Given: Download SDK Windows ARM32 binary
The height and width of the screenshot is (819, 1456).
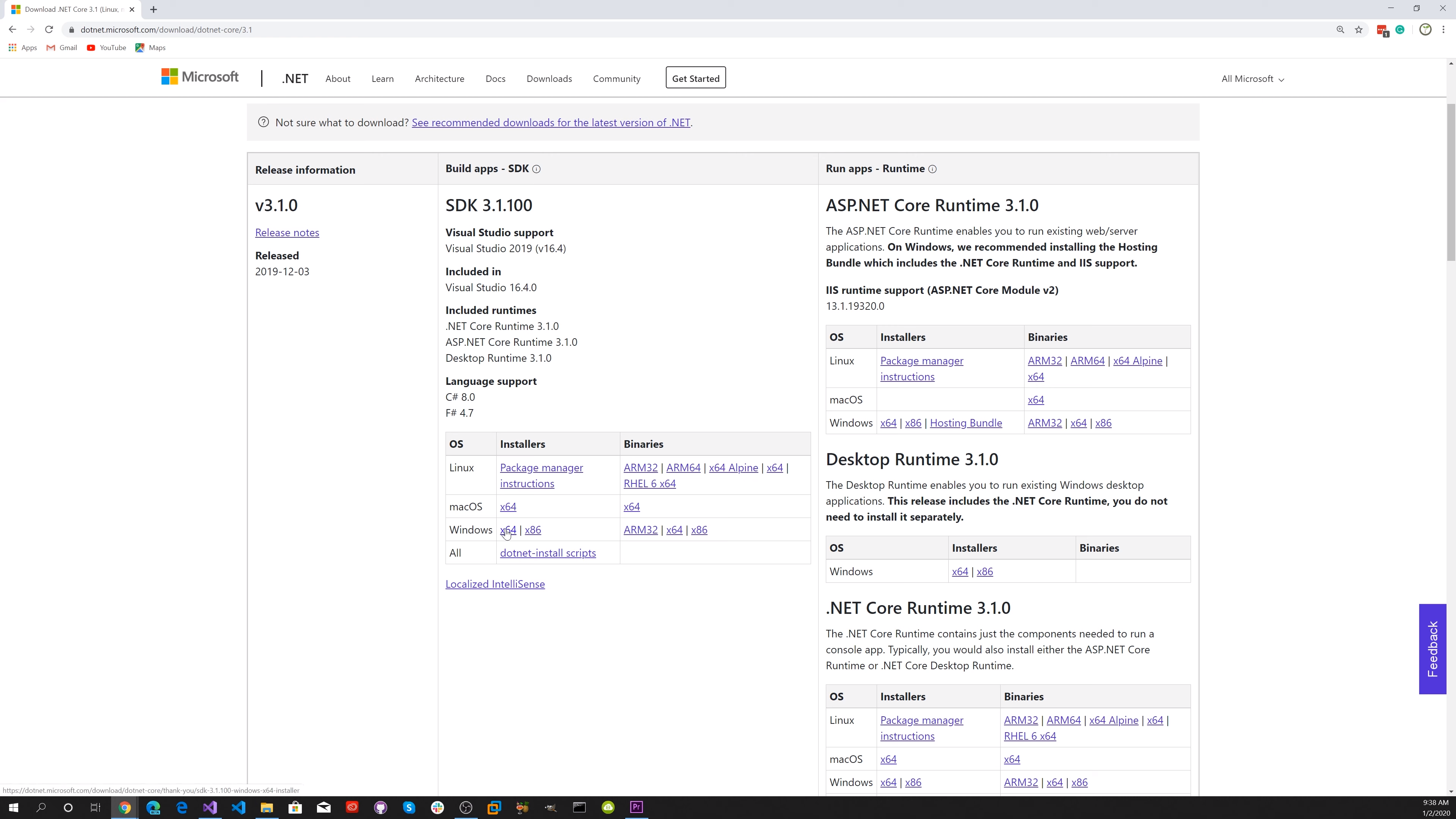Looking at the screenshot, I should [640, 530].
